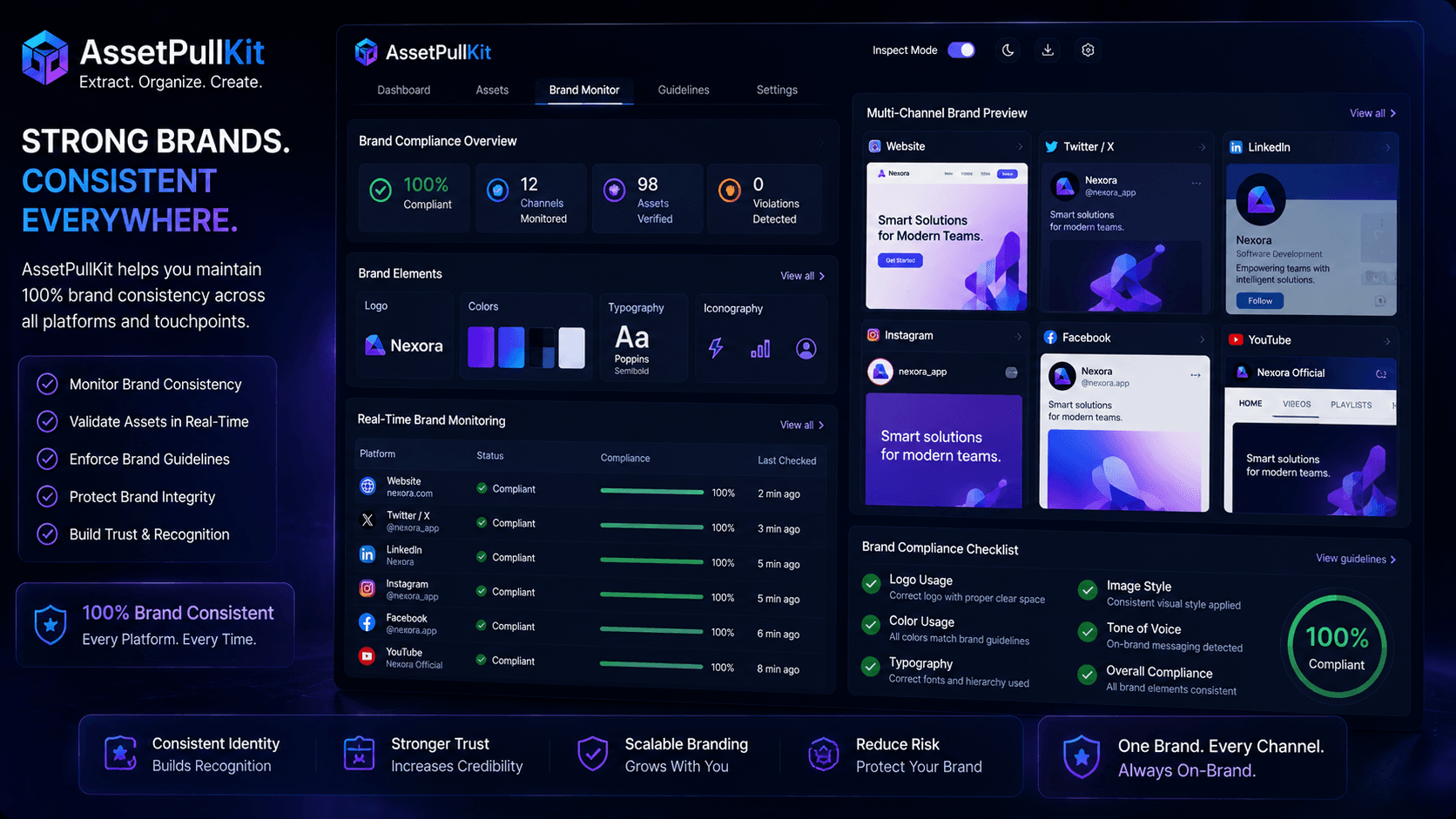Select the purple brand color swatch
Image resolution: width=1456 pixels, height=819 pixels.
481,347
